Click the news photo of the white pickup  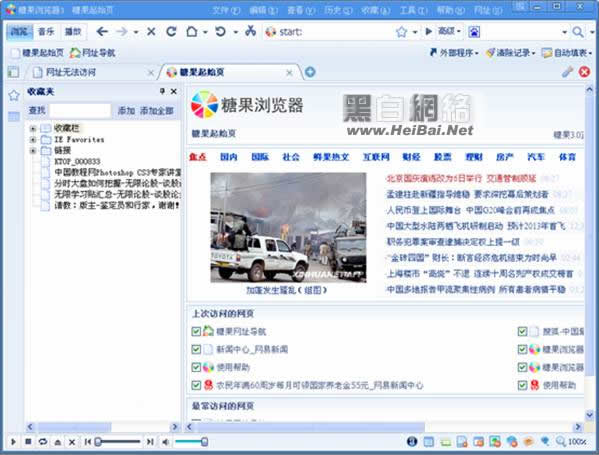pyautogui.click(x=288, y=228)
